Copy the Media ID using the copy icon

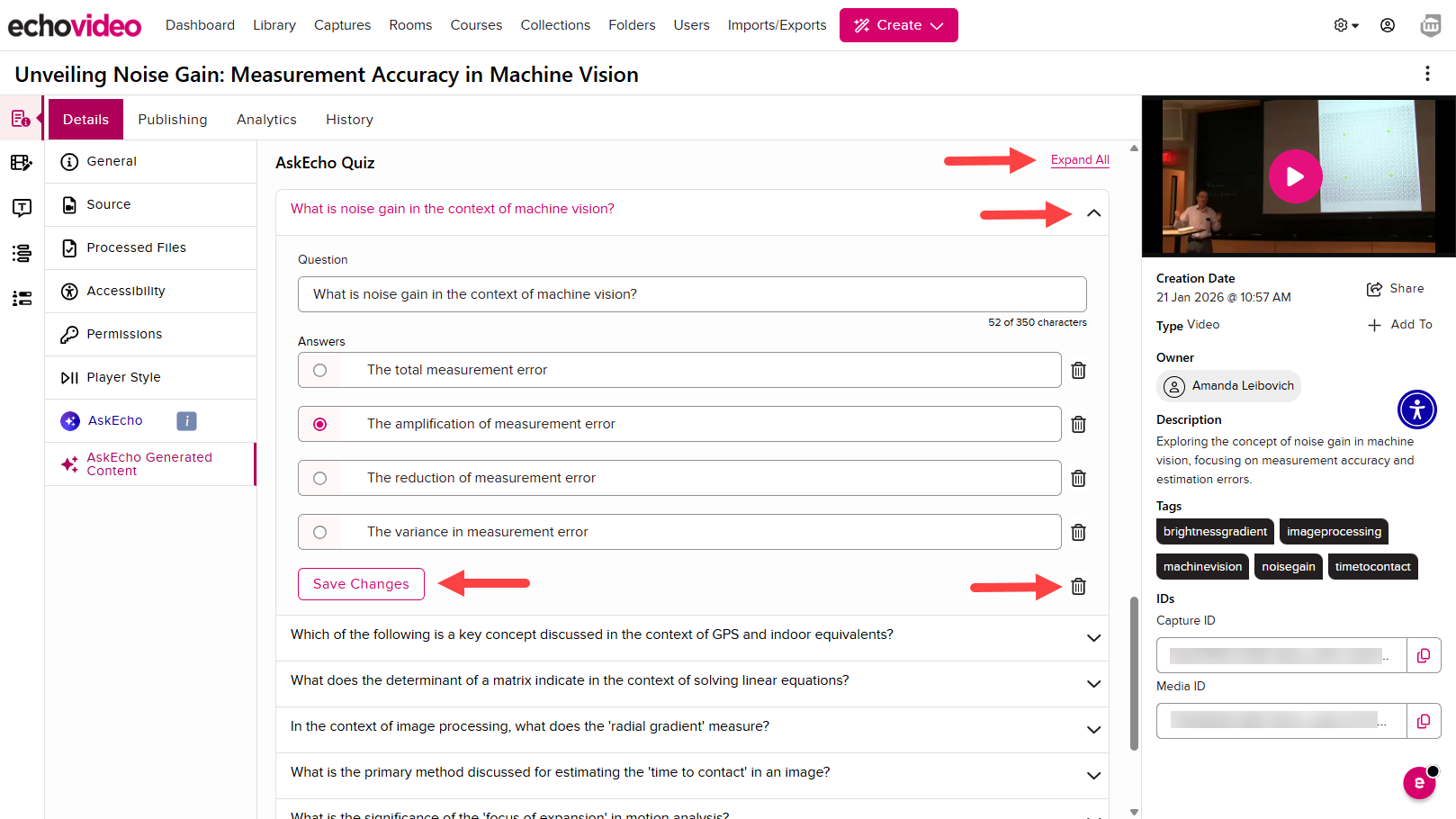[x=1424, y=720]
